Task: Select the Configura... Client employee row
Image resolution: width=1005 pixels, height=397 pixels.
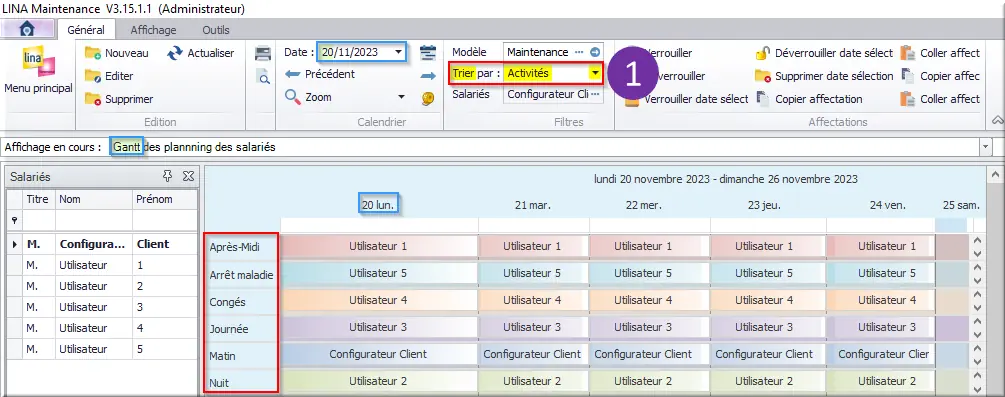Action: click(x=101, y=244)
